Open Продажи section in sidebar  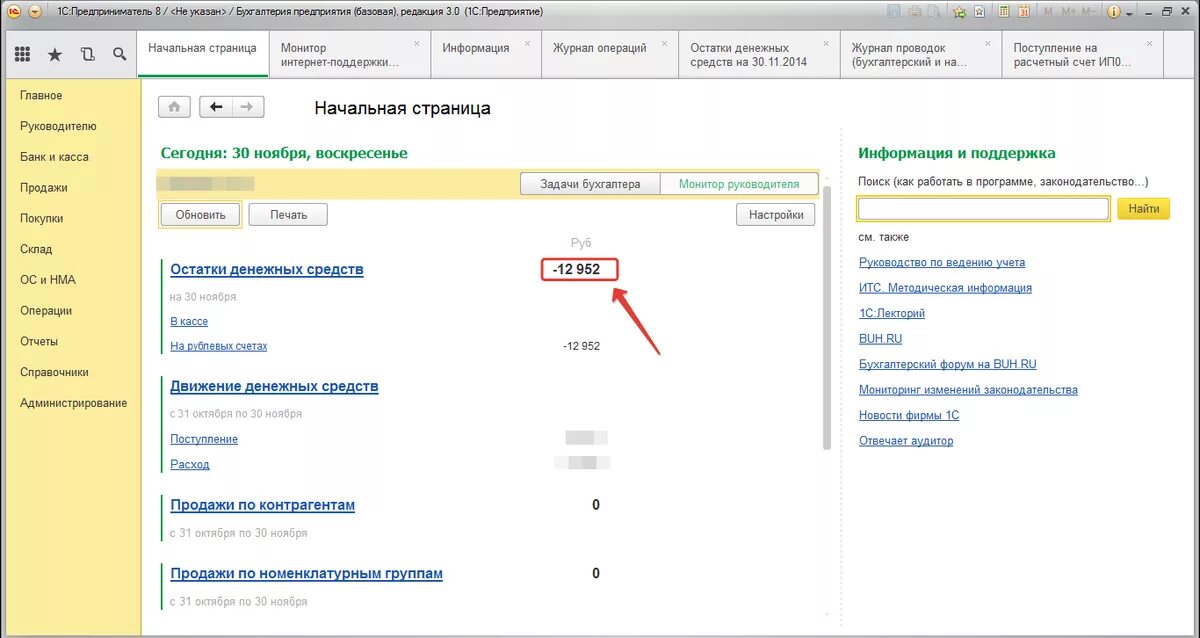tap(44, 188)
